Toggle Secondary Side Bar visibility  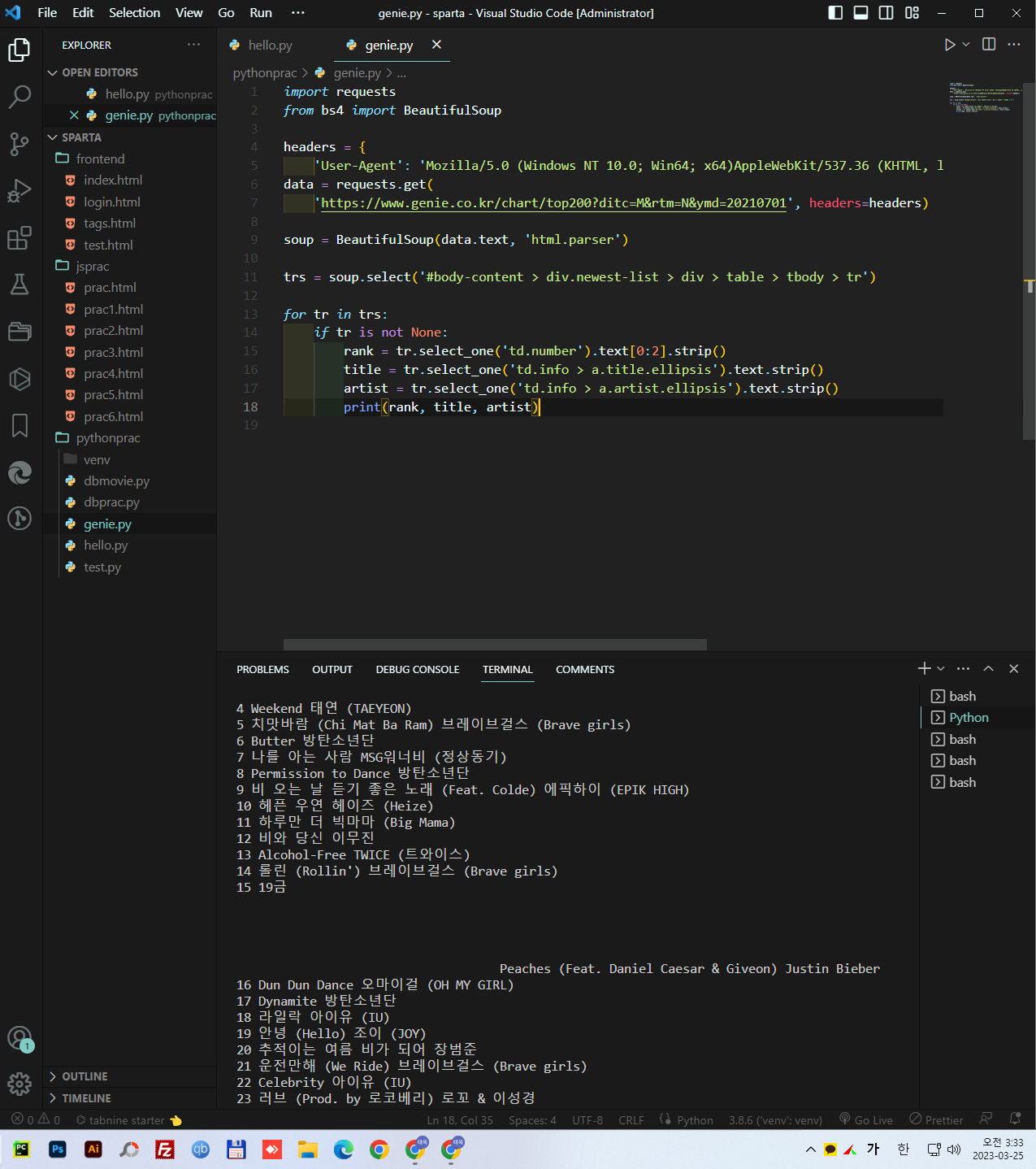pos(886,13)
